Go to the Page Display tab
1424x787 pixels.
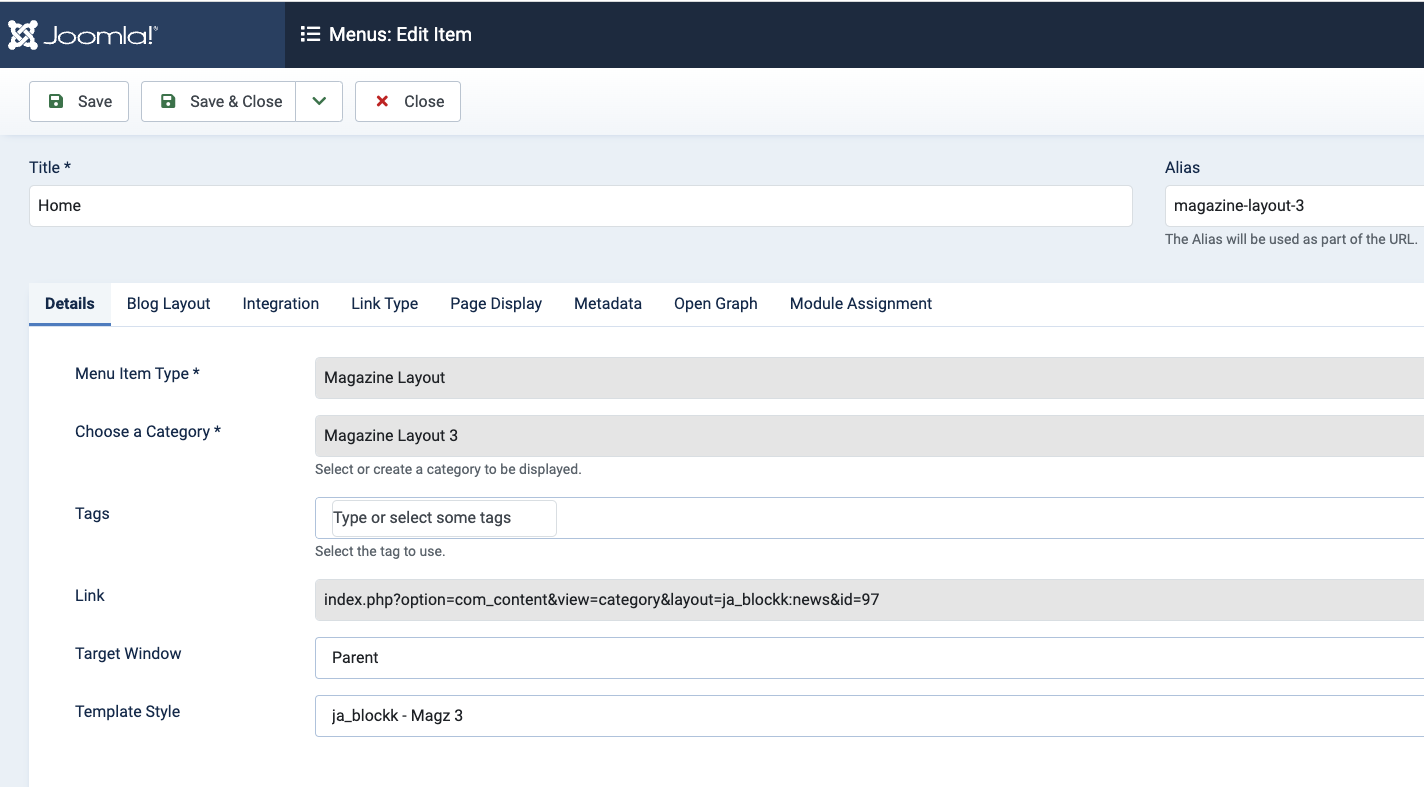495,304
